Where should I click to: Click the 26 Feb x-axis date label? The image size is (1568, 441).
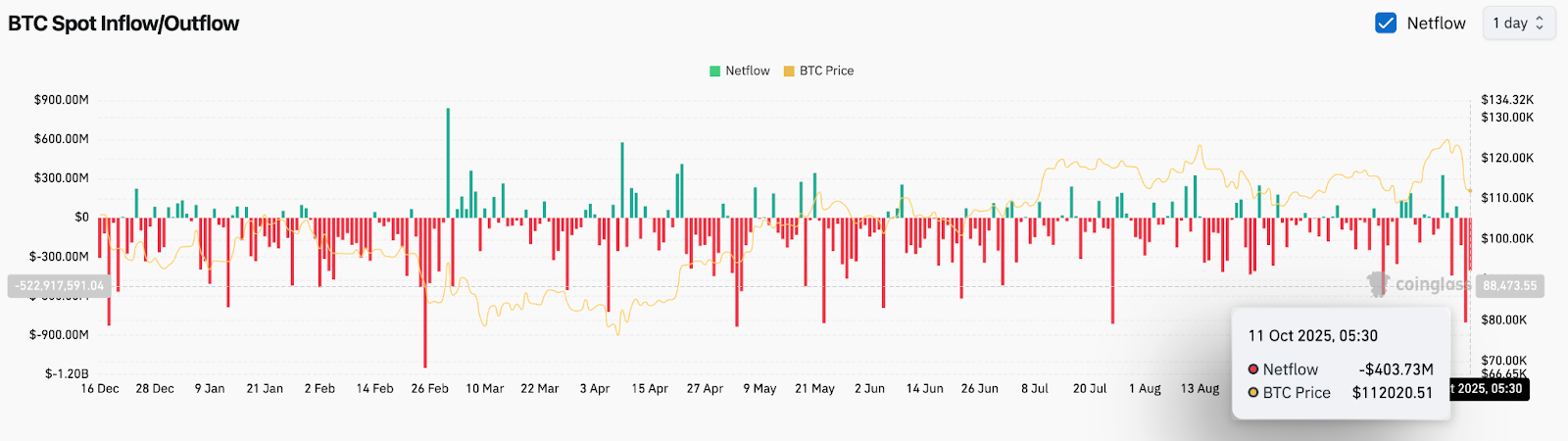tap(429, 389)
